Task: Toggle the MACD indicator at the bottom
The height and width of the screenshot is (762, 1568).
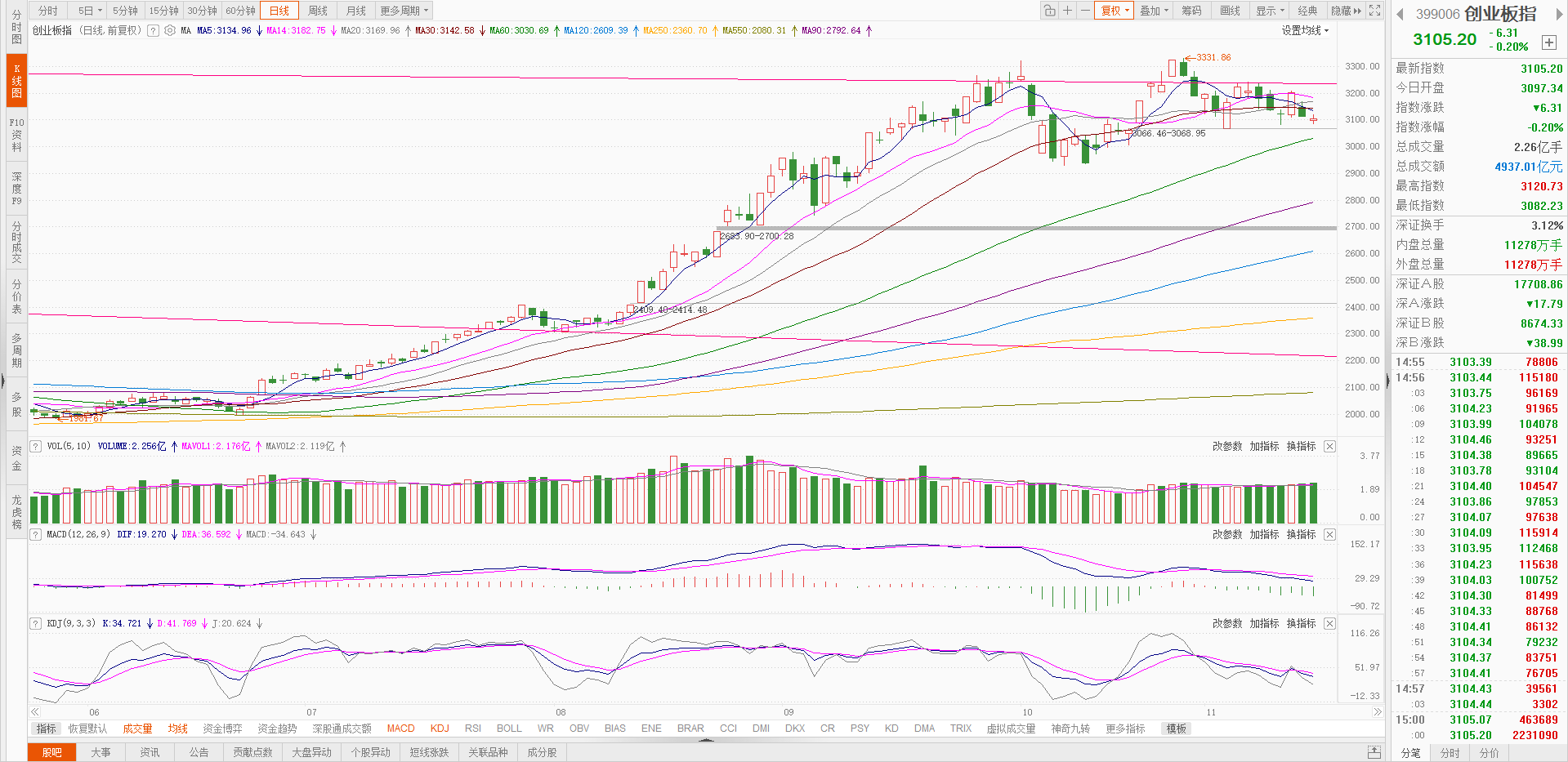Action: [400, 729]
